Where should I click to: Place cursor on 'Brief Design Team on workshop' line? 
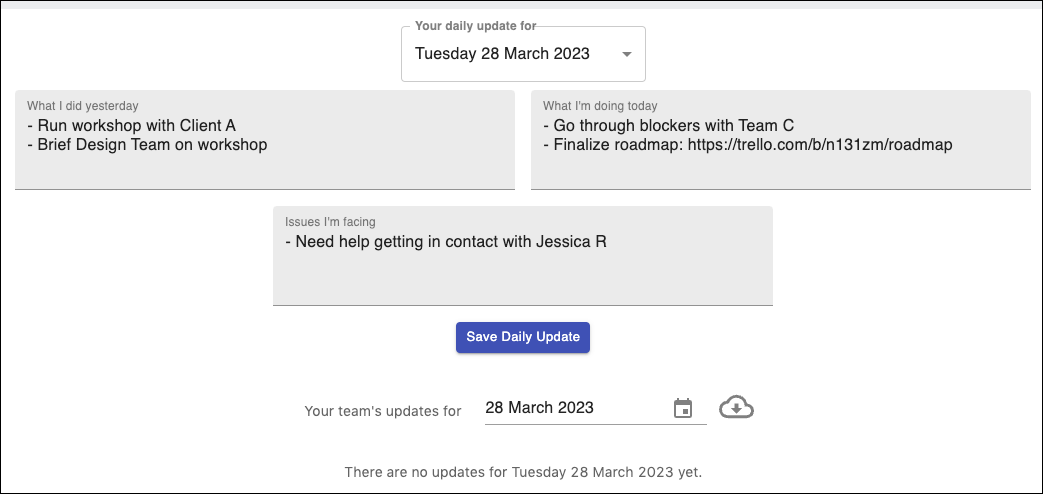(x=147, y=145)
